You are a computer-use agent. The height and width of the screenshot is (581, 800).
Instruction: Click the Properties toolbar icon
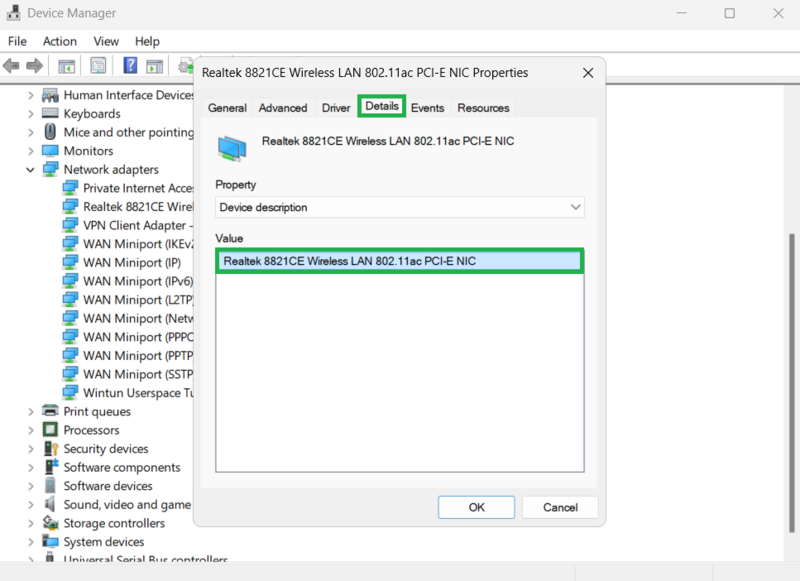(98, 66)
